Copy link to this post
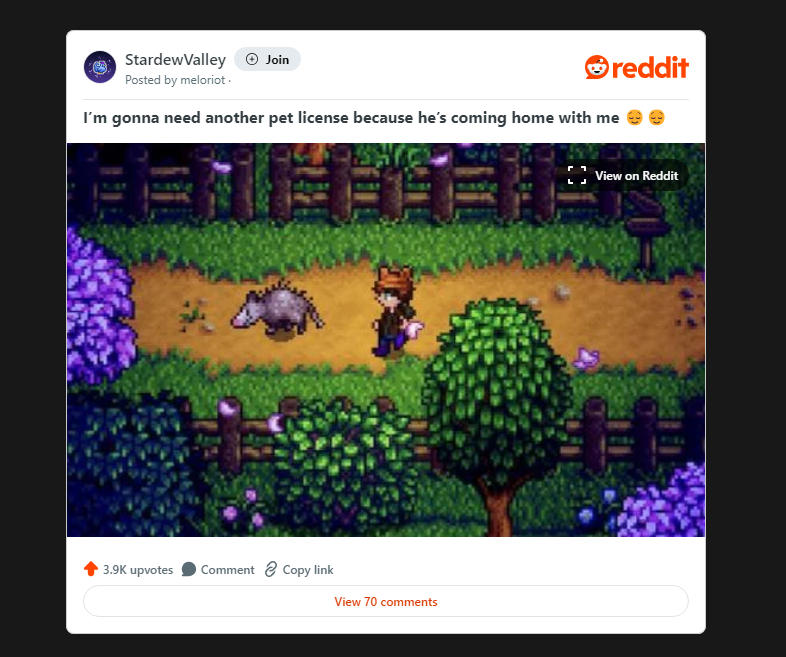The image size is (786, 657). pos(299,570)
